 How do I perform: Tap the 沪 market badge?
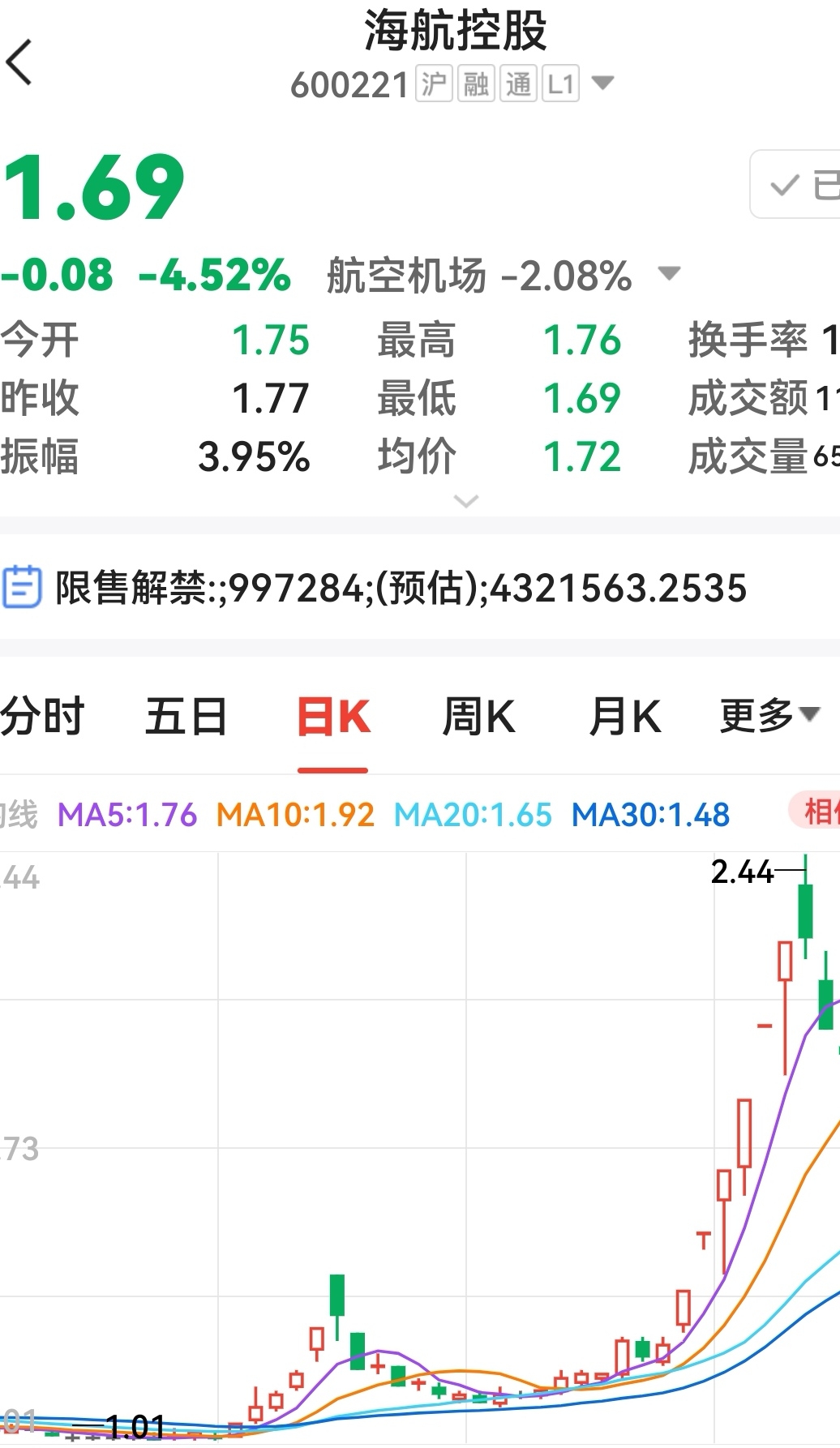coord(434,84)
